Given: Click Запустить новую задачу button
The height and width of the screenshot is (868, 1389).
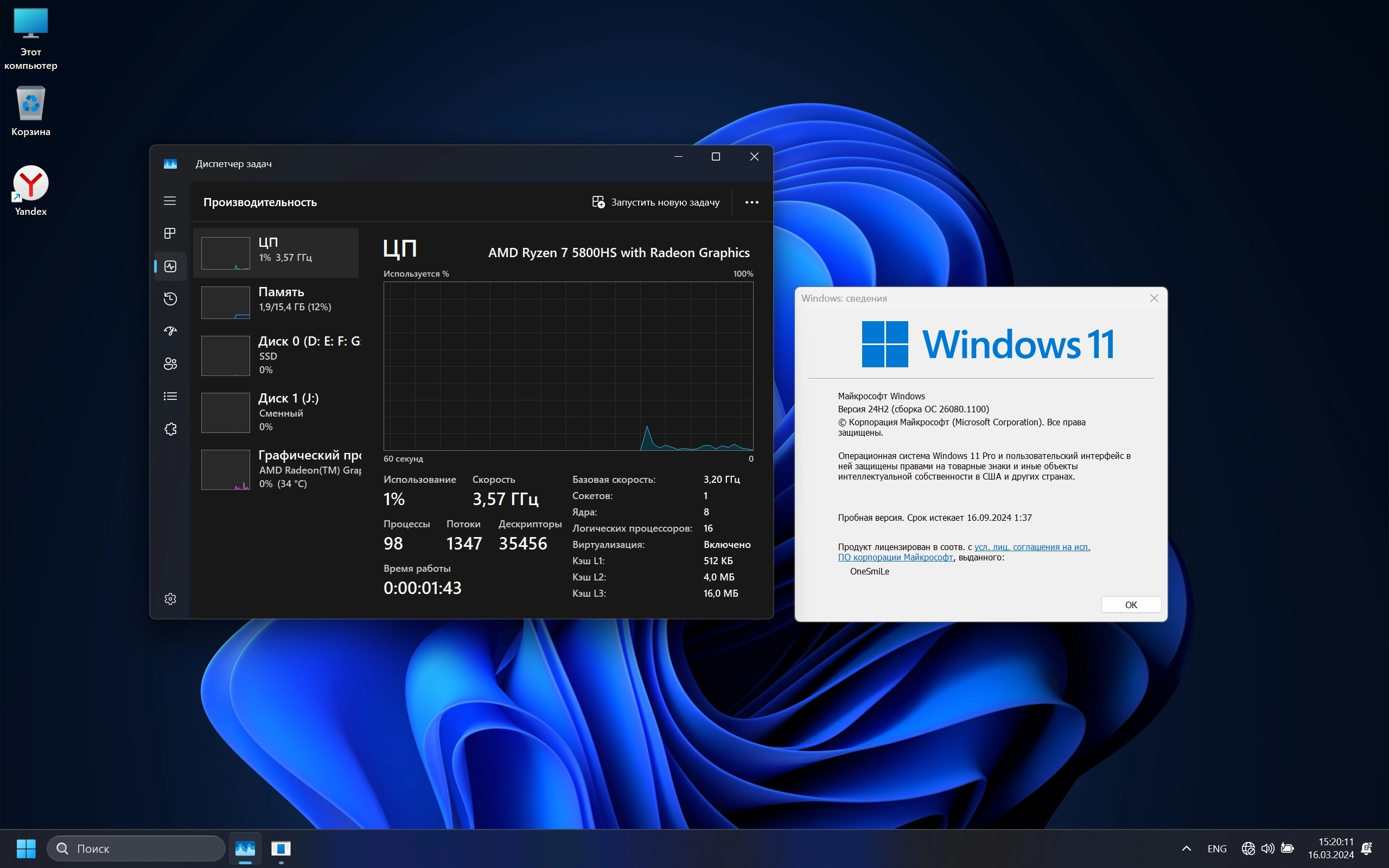Looking at the screenshot, I should pos(655,202).
